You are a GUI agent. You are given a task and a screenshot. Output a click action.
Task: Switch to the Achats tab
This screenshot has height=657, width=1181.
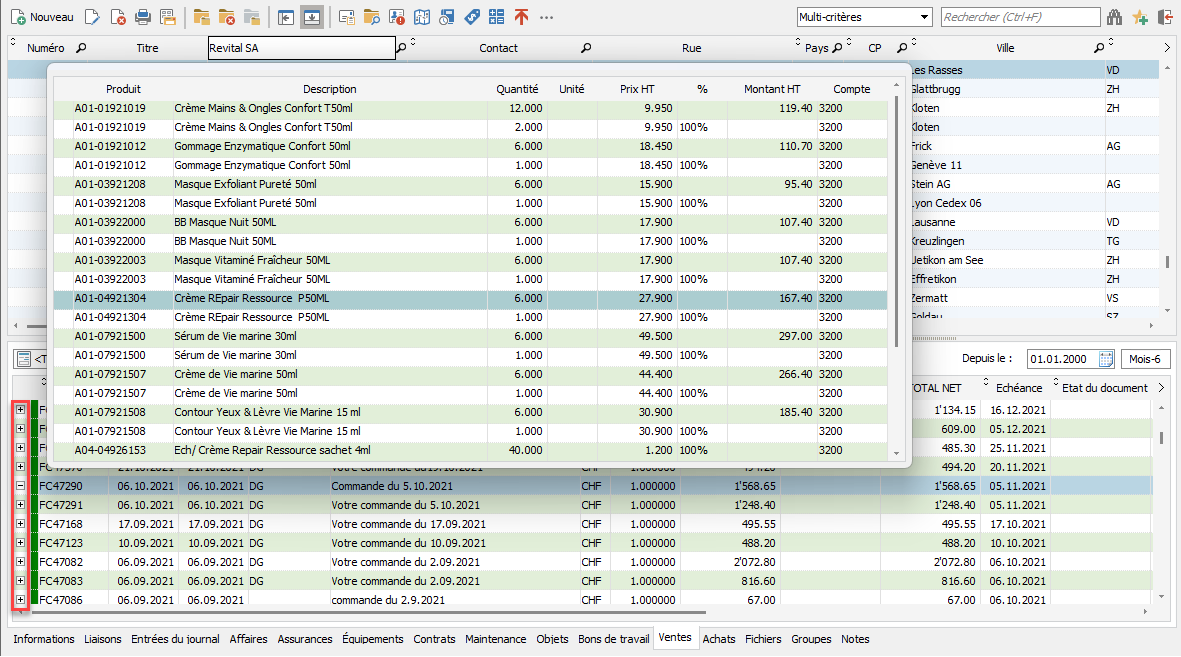(x=719, y=639)
